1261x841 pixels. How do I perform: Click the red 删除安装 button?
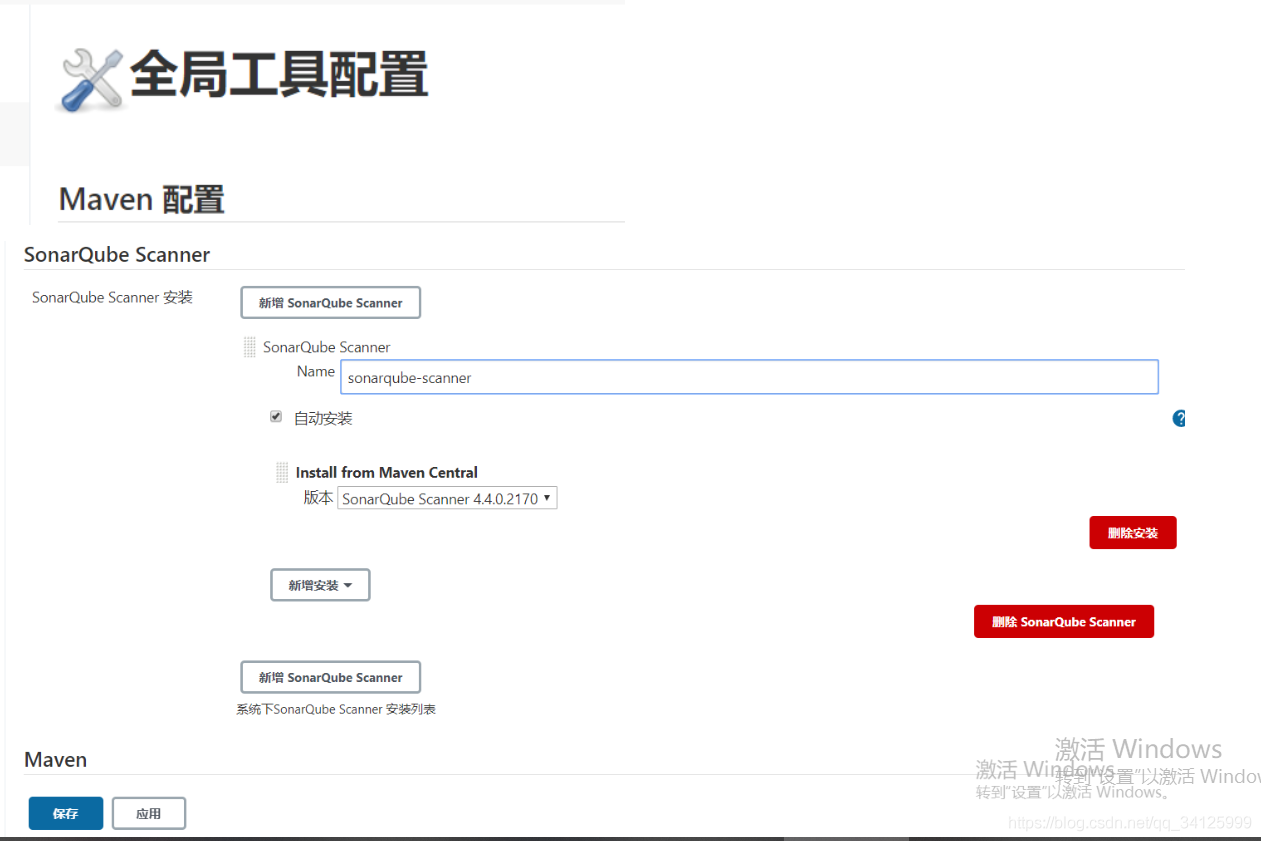click(x=1133, y=533)
